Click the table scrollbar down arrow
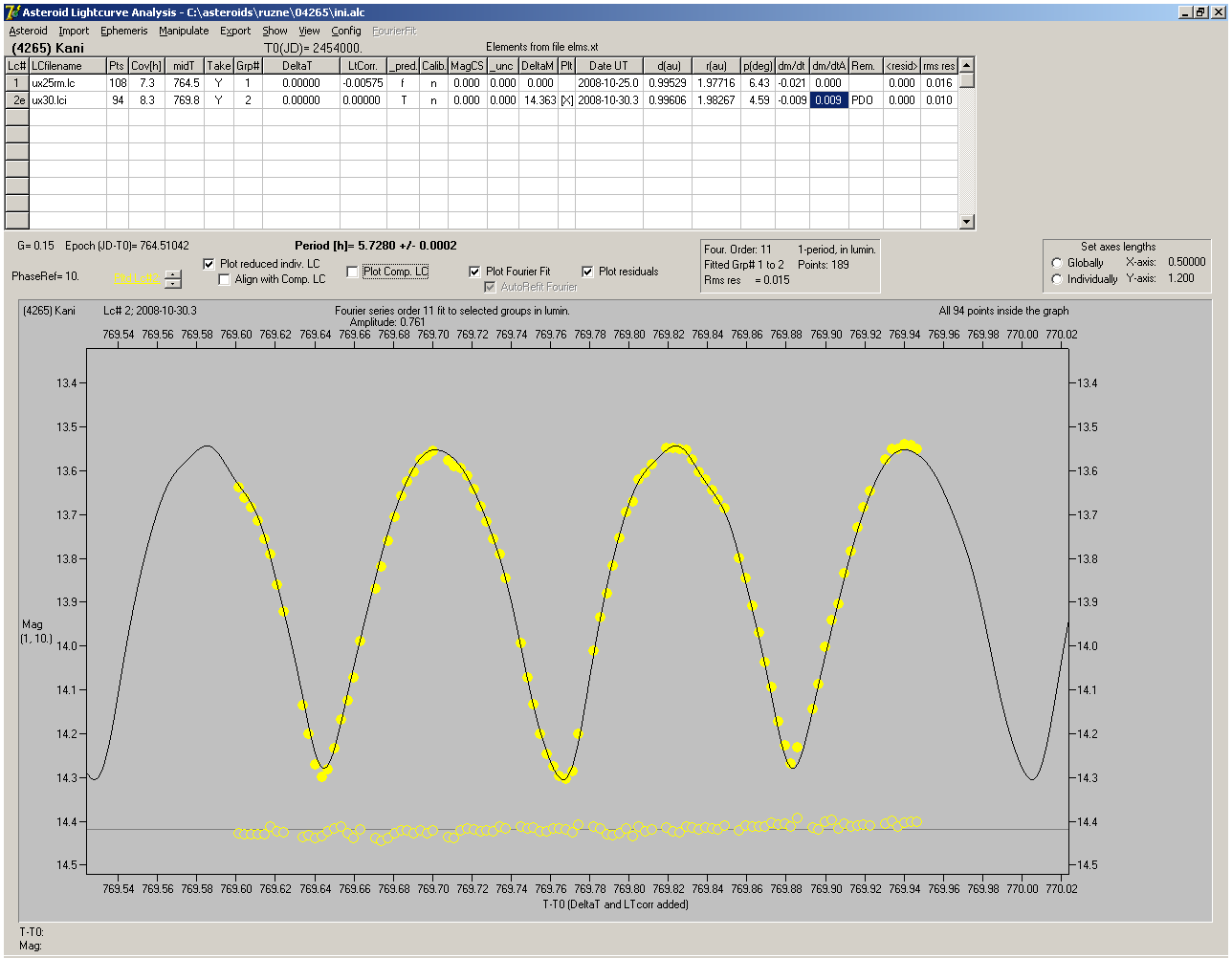Viewport: 1232px width, 958px height. [x=966, y=222]
